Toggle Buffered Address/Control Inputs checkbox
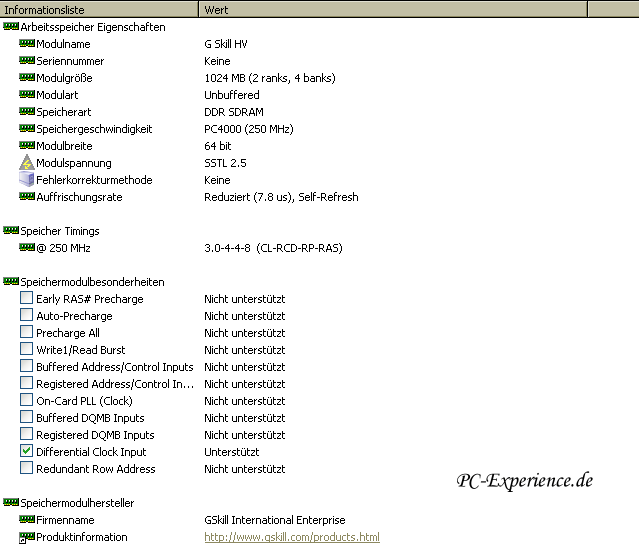The height and width of the screenshot is (555, 639). (26, 366)
